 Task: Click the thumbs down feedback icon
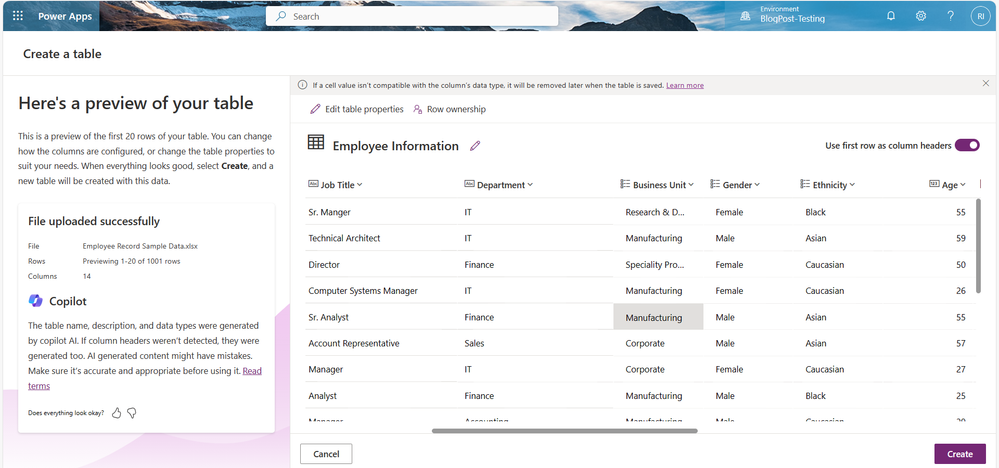coord(132,413)
